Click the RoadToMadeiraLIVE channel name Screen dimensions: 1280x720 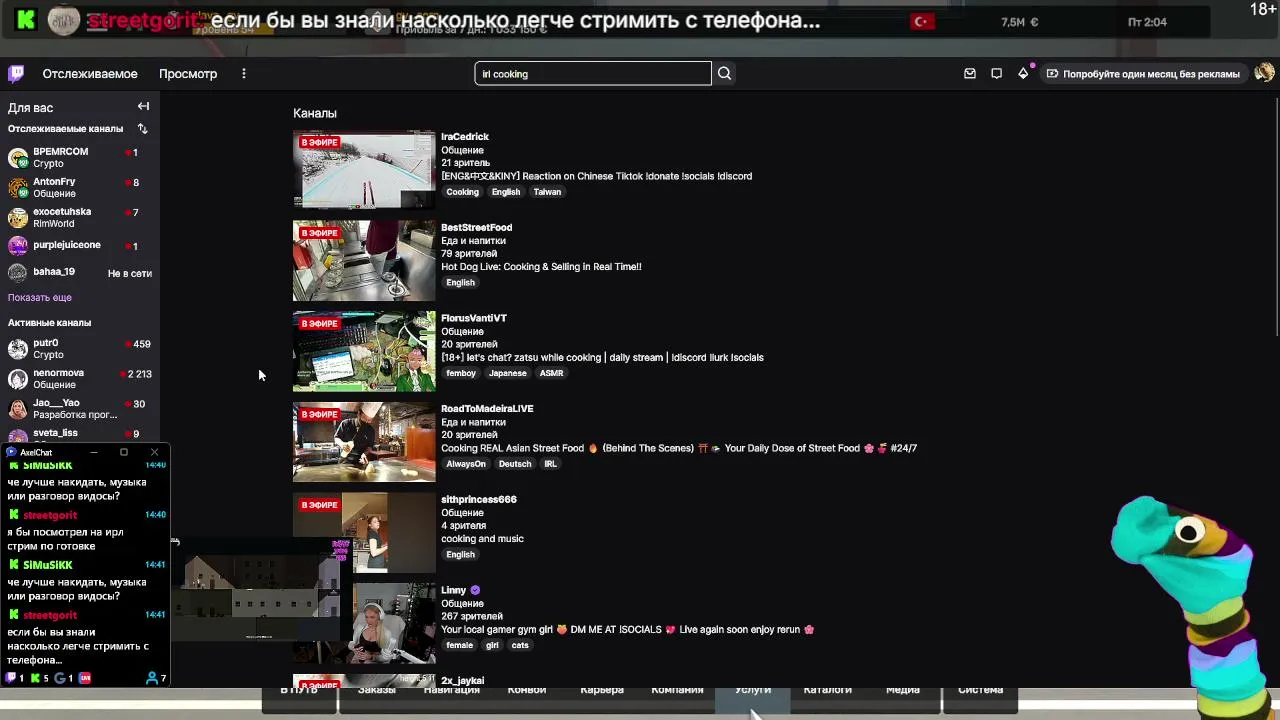coord(487,409)
